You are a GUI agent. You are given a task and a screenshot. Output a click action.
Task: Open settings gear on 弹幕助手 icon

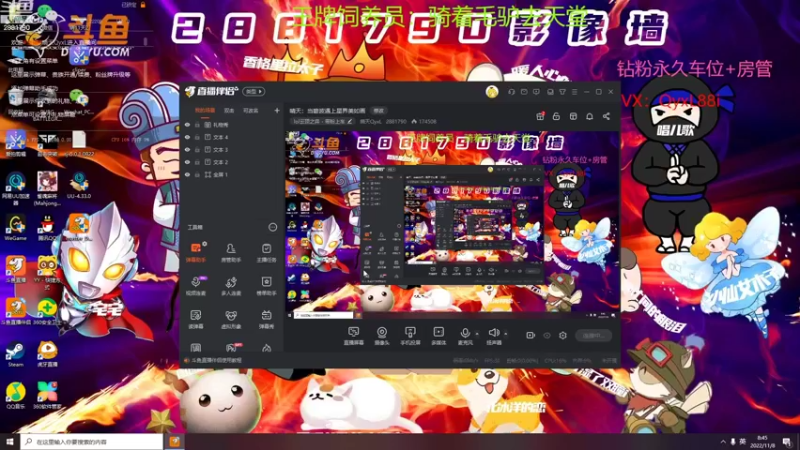pyautogui.click(x=204, y=244)
